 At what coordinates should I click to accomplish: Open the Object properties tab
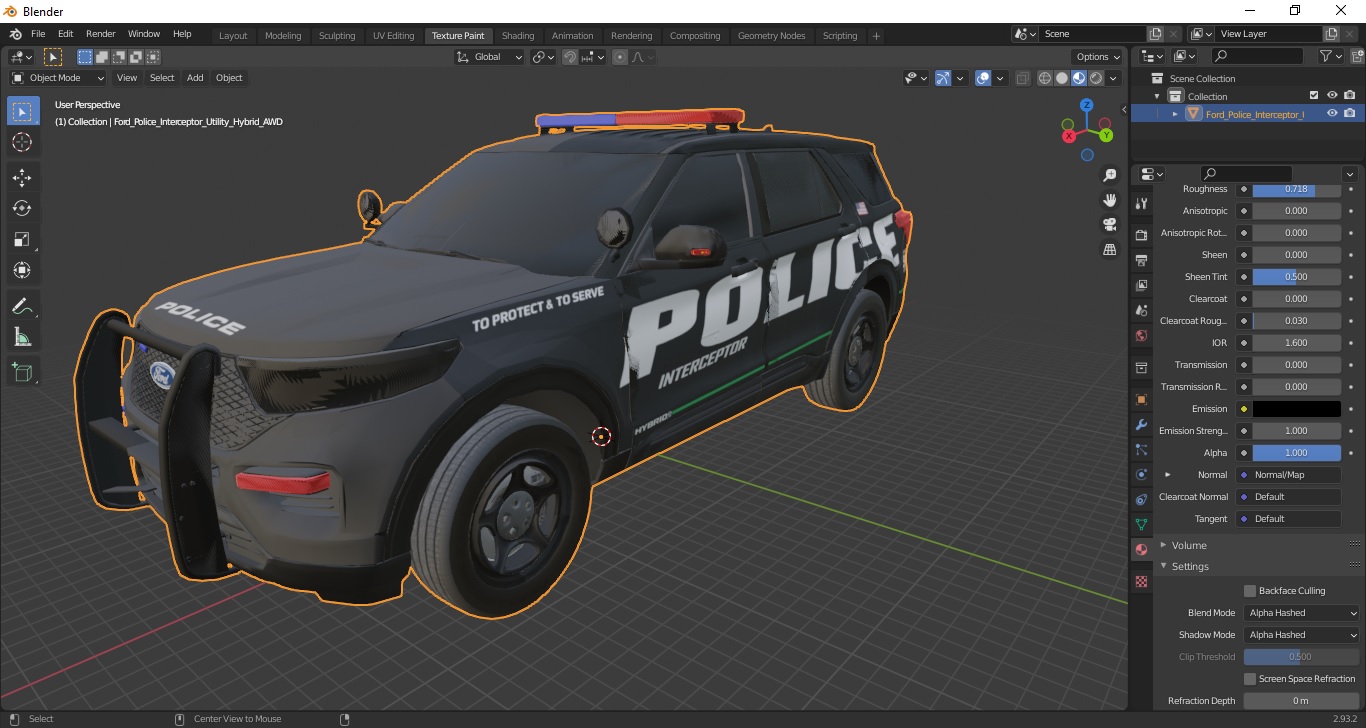click(x=1141, y=399)
